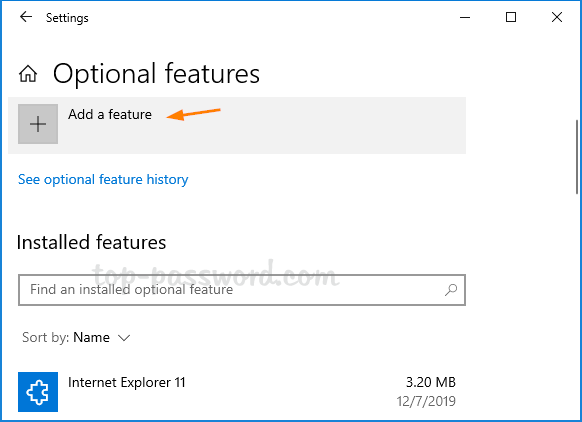This screenshot has width=582, height=422.
Task: Maximize the Settings window
Action: (511, 17)
